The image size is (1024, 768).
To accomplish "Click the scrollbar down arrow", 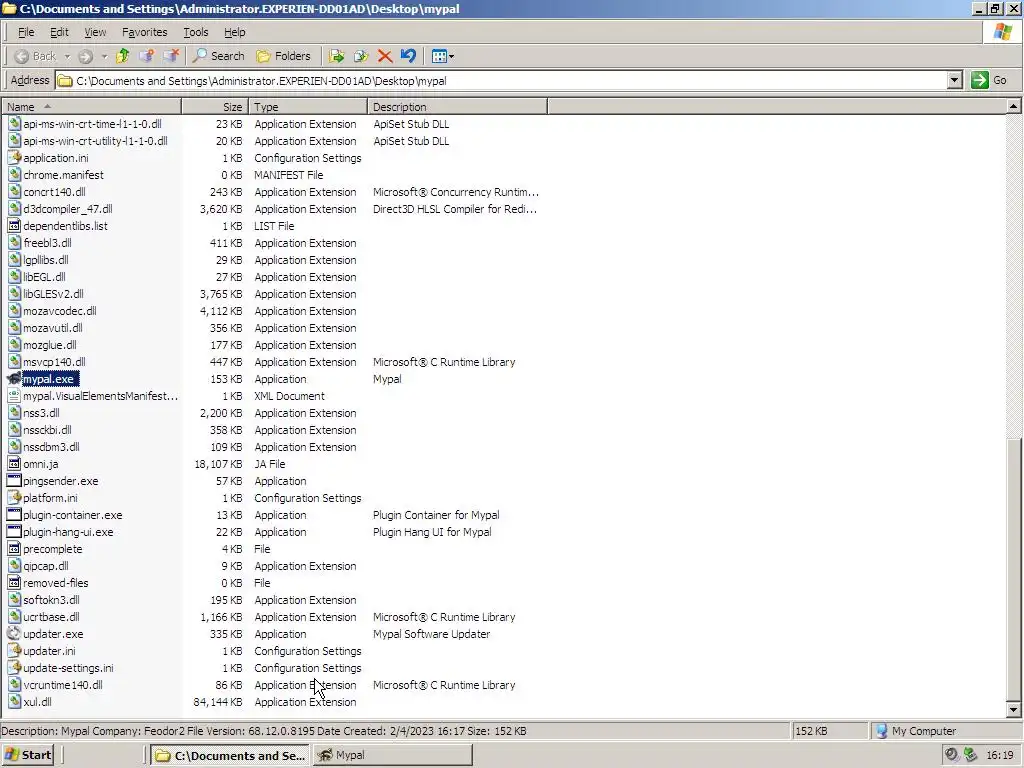I will coord(1013,709).
